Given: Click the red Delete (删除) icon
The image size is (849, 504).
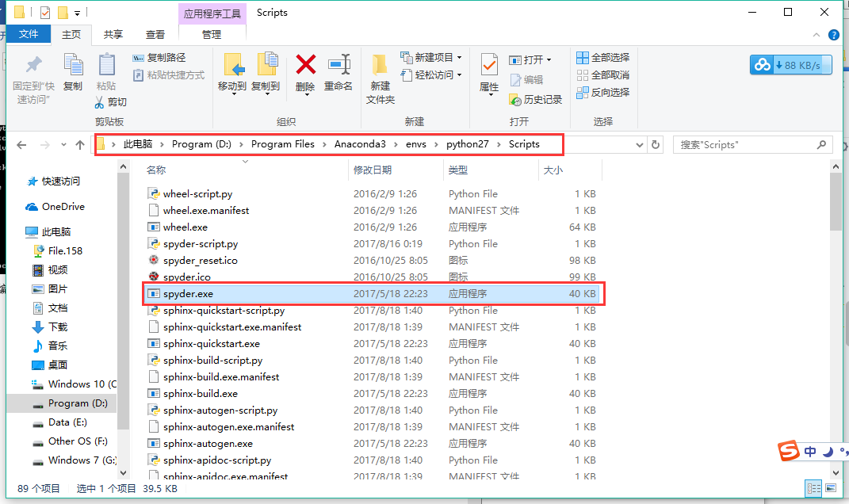Looking at the screenshot, I should 305,66.
